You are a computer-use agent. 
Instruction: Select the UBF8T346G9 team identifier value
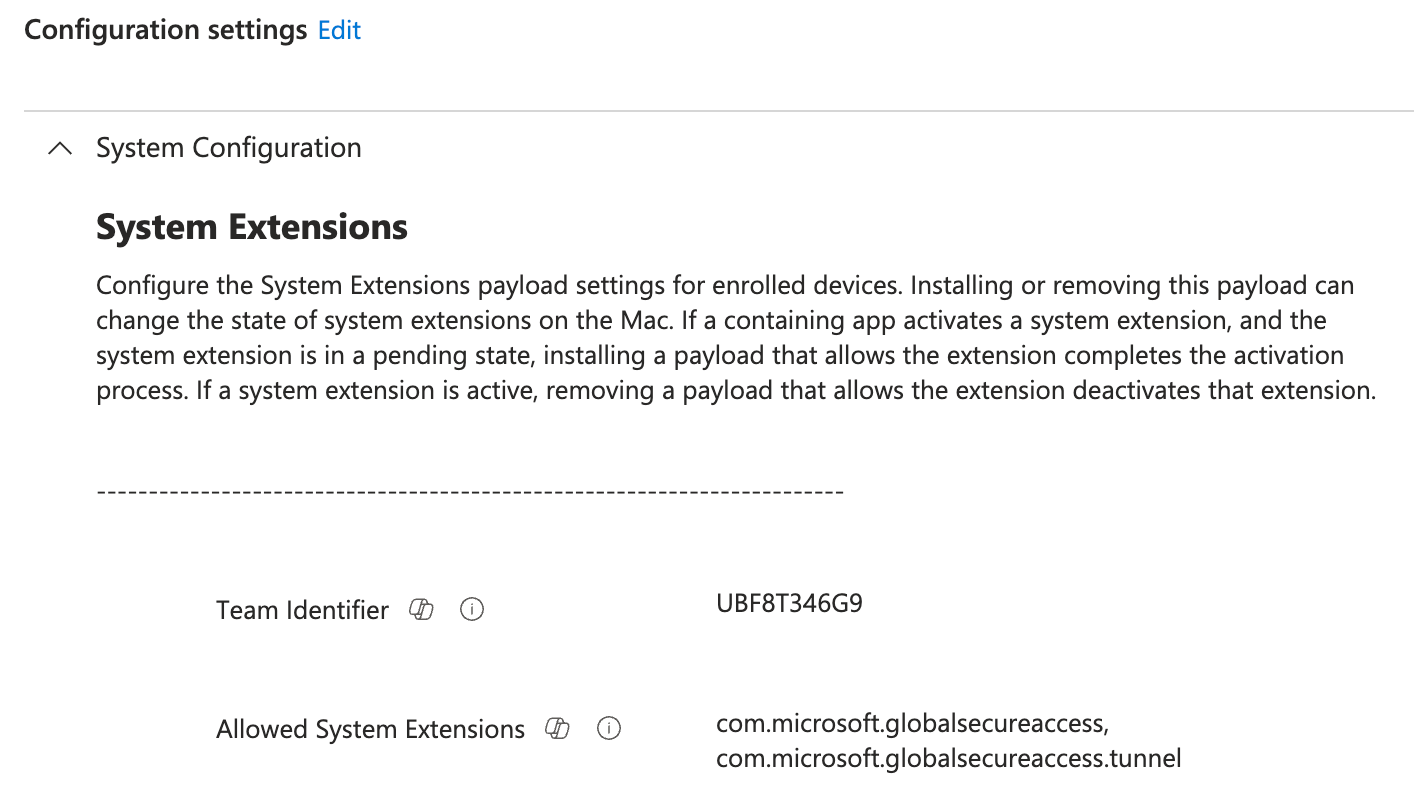(x=789, y=604)
